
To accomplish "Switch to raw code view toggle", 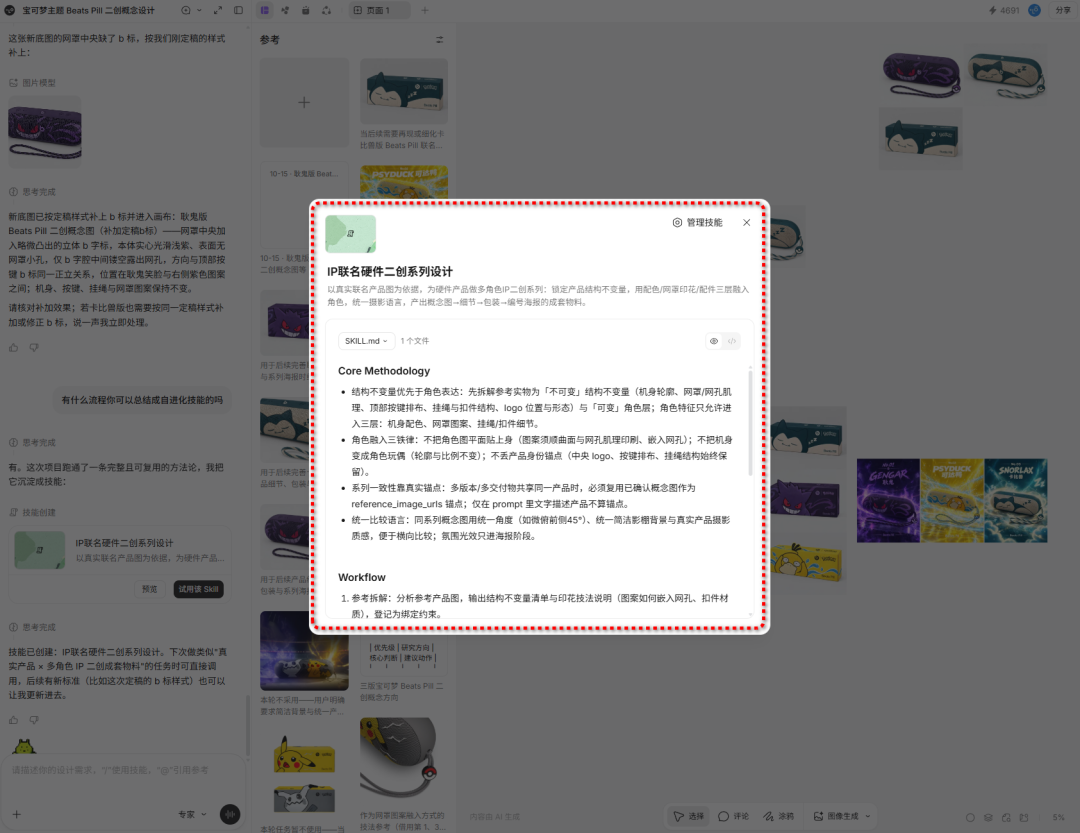I will 731,341.
